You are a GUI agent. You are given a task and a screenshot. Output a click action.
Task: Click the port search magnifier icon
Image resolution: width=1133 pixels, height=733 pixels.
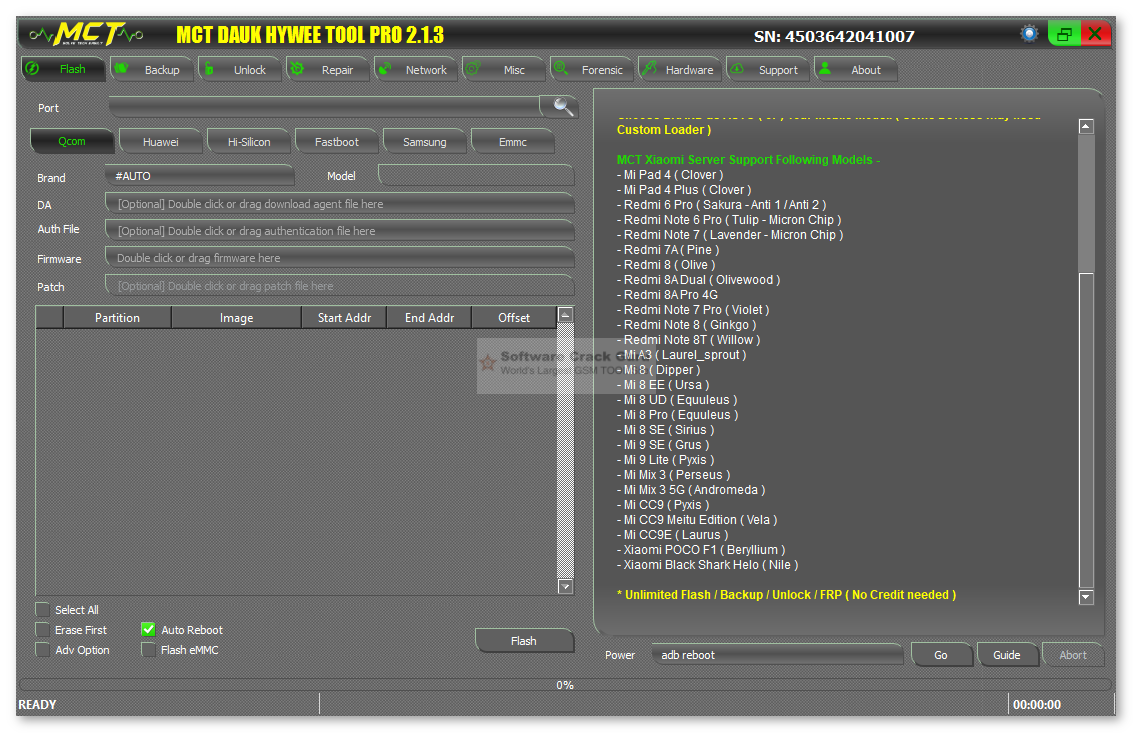coord(563,107)
